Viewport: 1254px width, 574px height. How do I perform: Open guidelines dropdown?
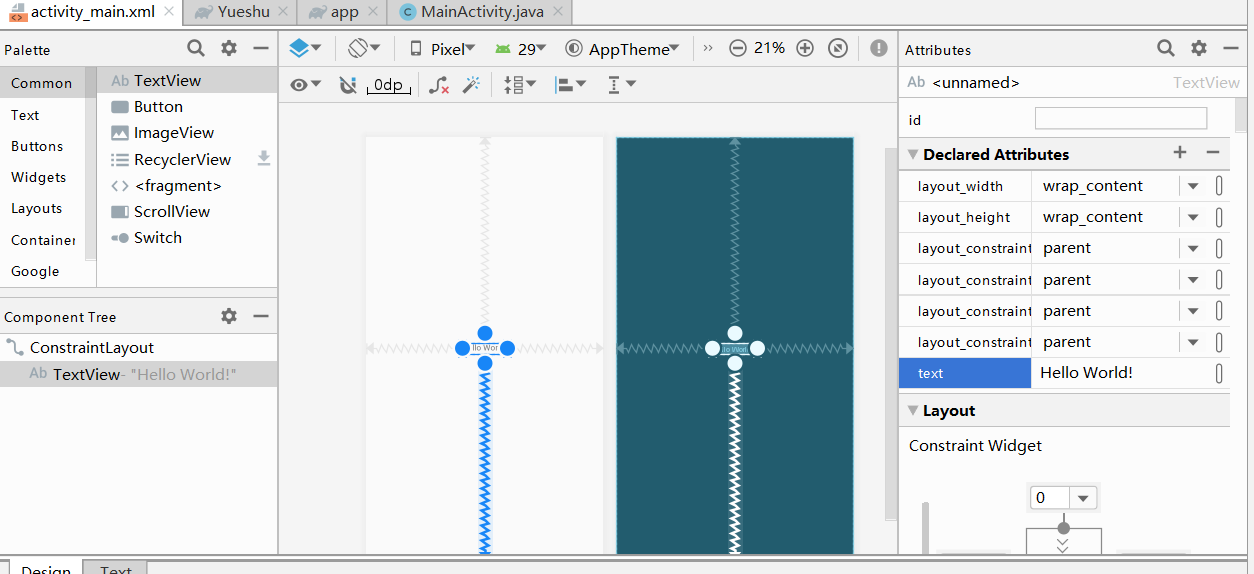622,85
